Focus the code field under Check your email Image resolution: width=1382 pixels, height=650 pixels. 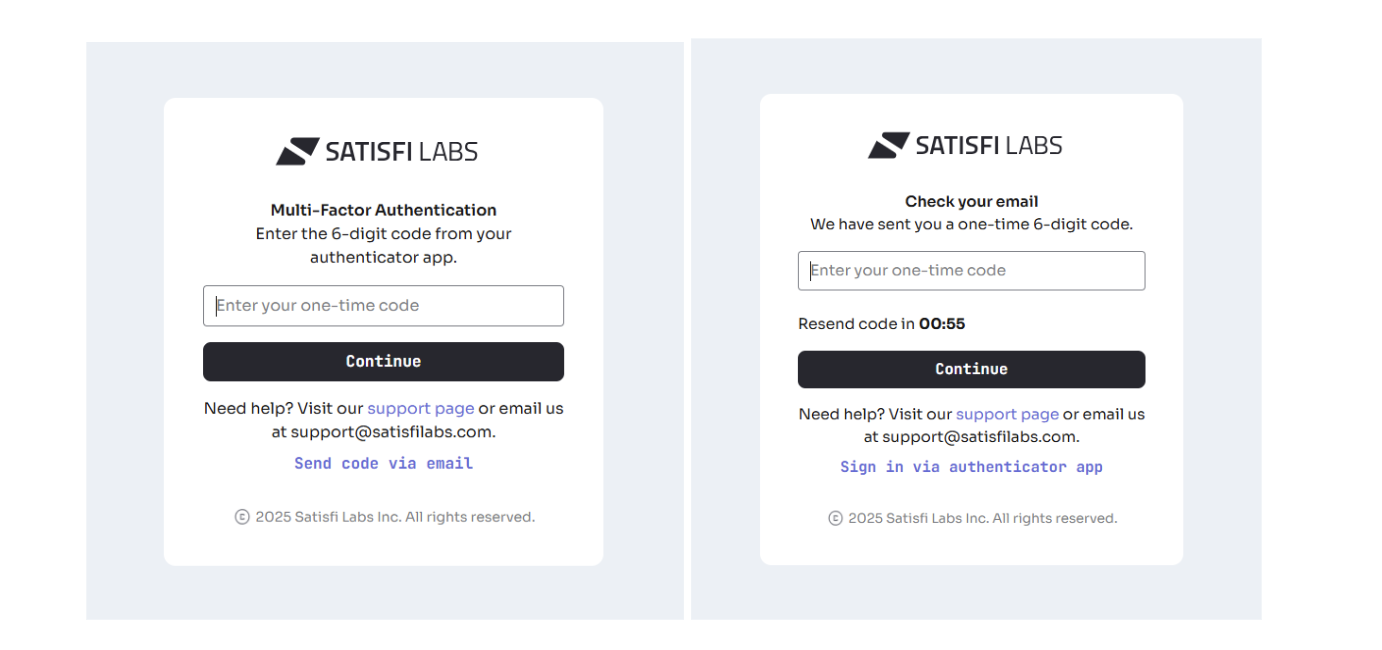[x=971, y=271]
